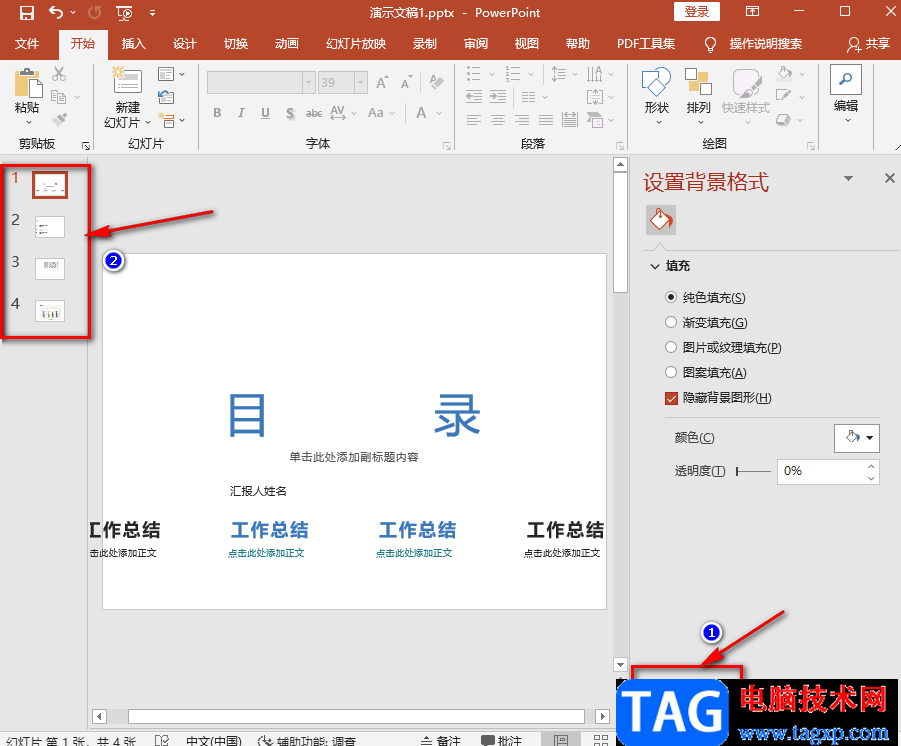Click the Save icon in title bar

[x=27, y=13]
